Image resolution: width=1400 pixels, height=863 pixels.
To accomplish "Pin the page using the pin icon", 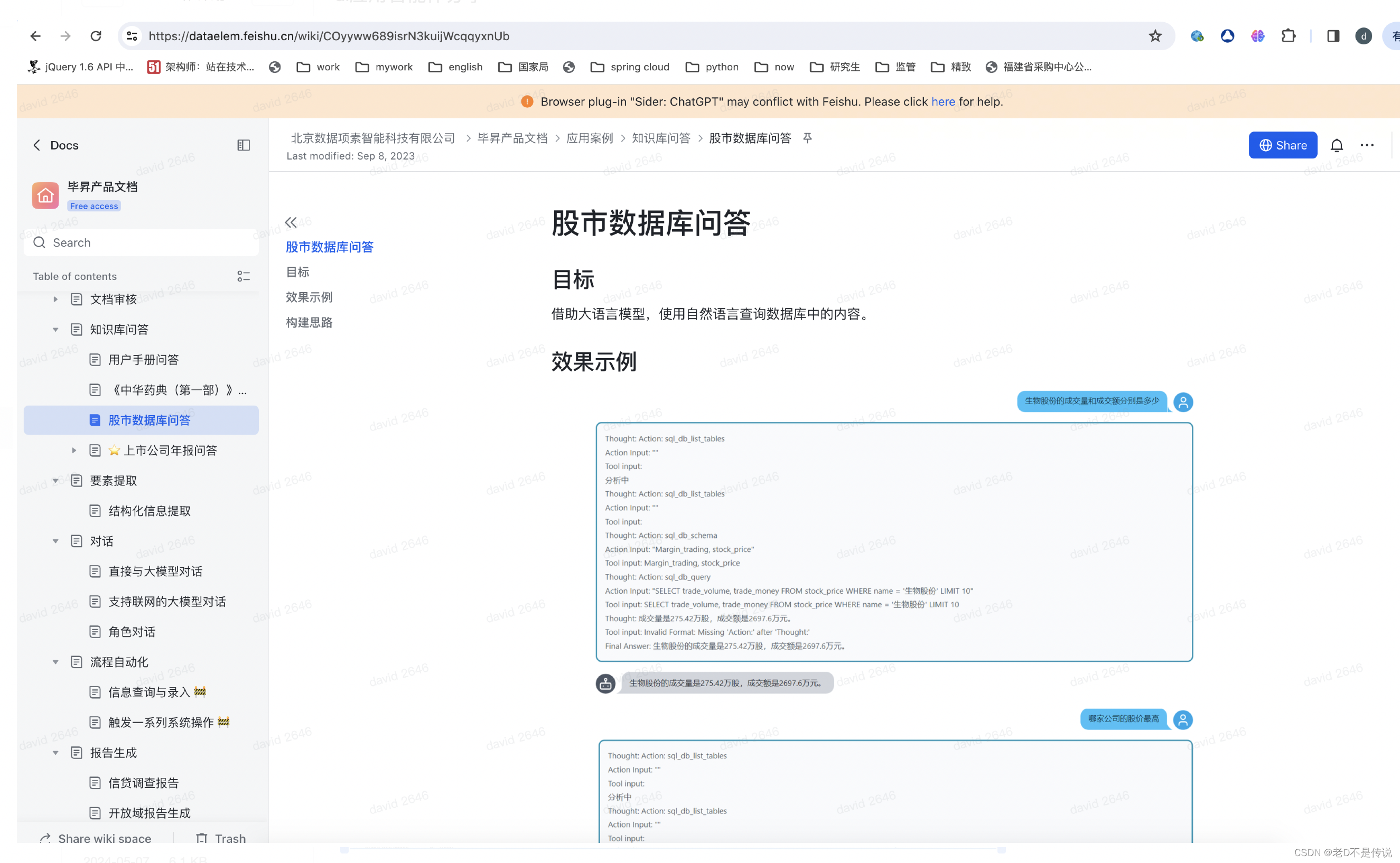I will click(807, 137).
